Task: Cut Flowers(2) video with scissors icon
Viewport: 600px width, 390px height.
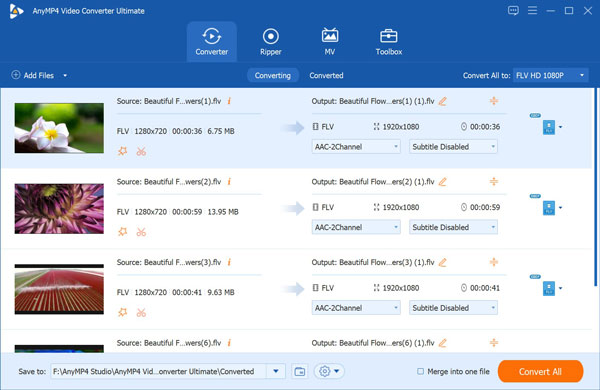Action: pos(141,232)
